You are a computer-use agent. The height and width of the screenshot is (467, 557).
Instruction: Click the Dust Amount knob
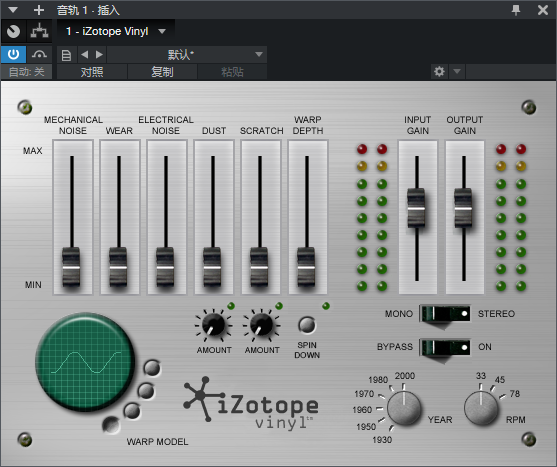click(213, 325)
